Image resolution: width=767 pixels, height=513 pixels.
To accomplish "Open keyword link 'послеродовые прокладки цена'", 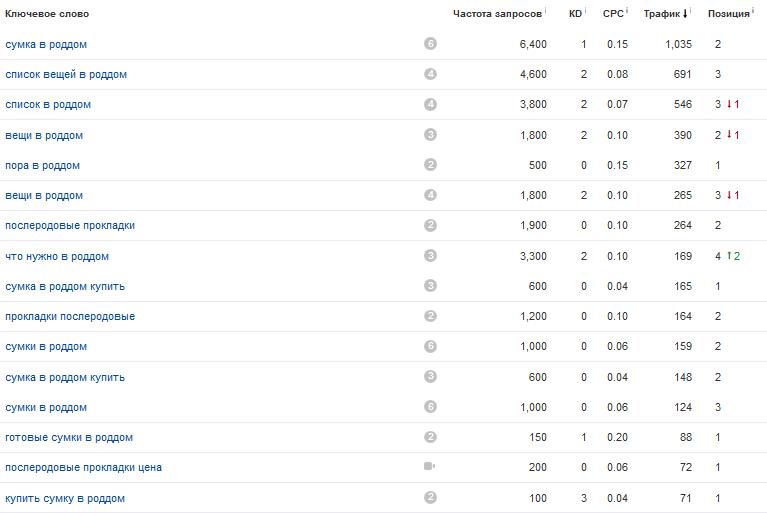I will click(x=84, y=468).
